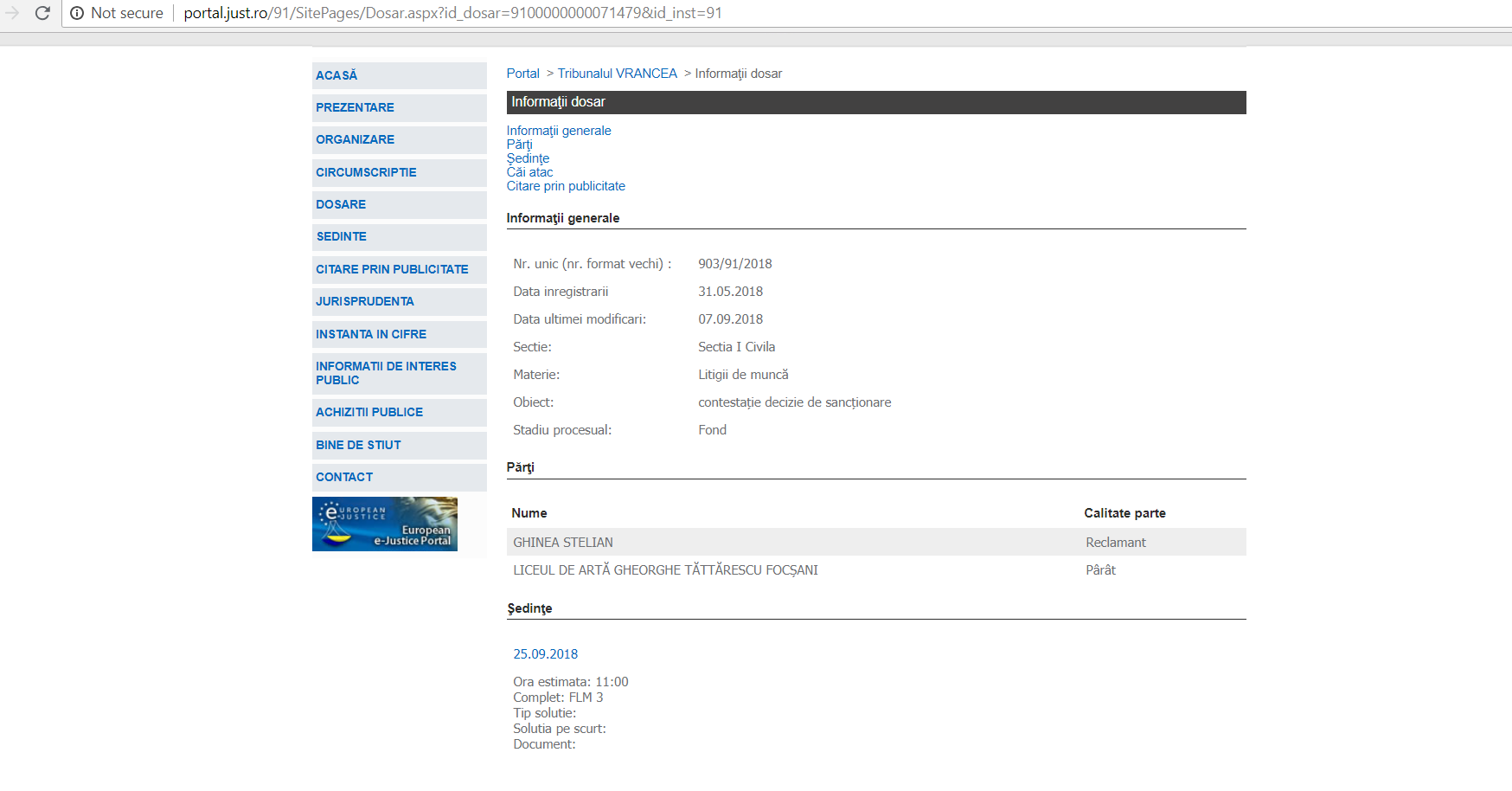Click the browser reload icon
This screenshot has height=791, width=1512.
coord(42,13)
